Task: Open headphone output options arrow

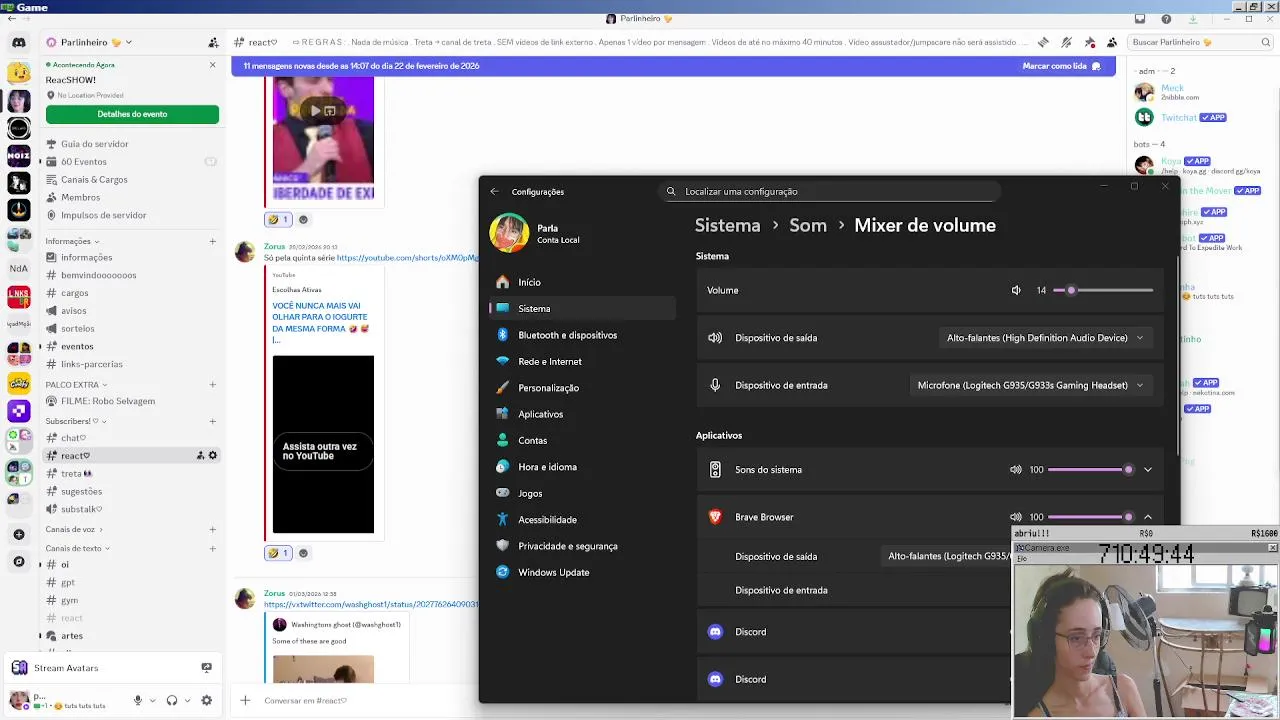Action: click(187, 701)
